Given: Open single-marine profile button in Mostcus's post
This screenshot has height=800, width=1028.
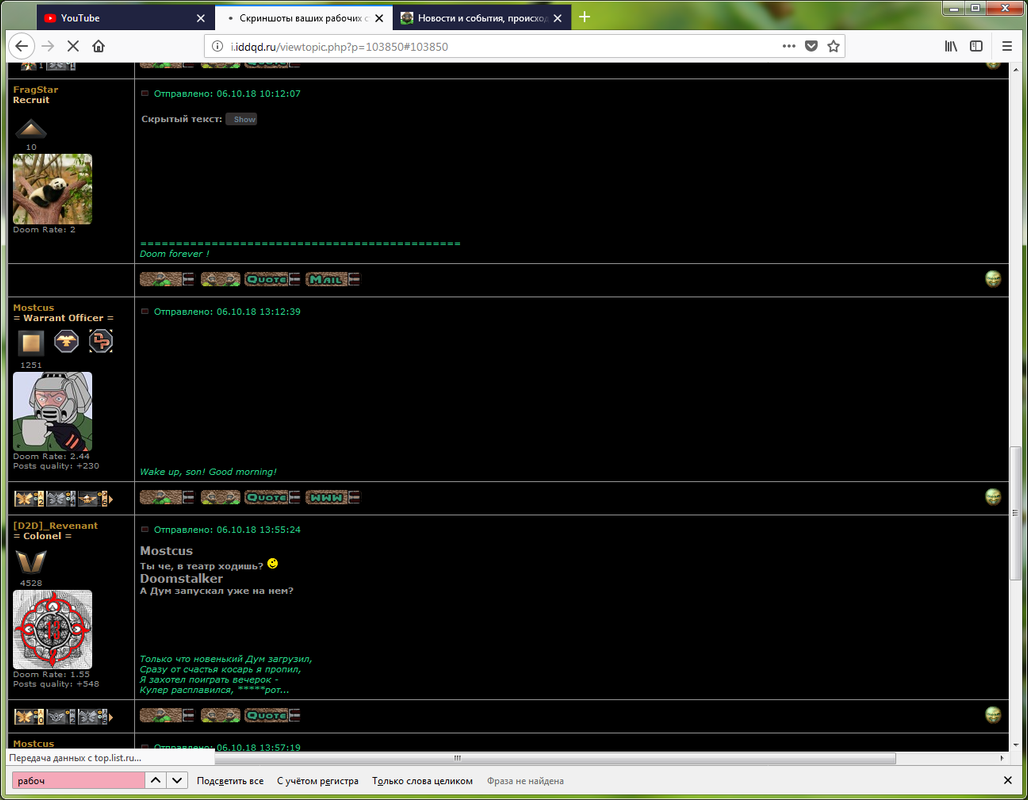Looking at the screenshot, I should tap(167, 498).
